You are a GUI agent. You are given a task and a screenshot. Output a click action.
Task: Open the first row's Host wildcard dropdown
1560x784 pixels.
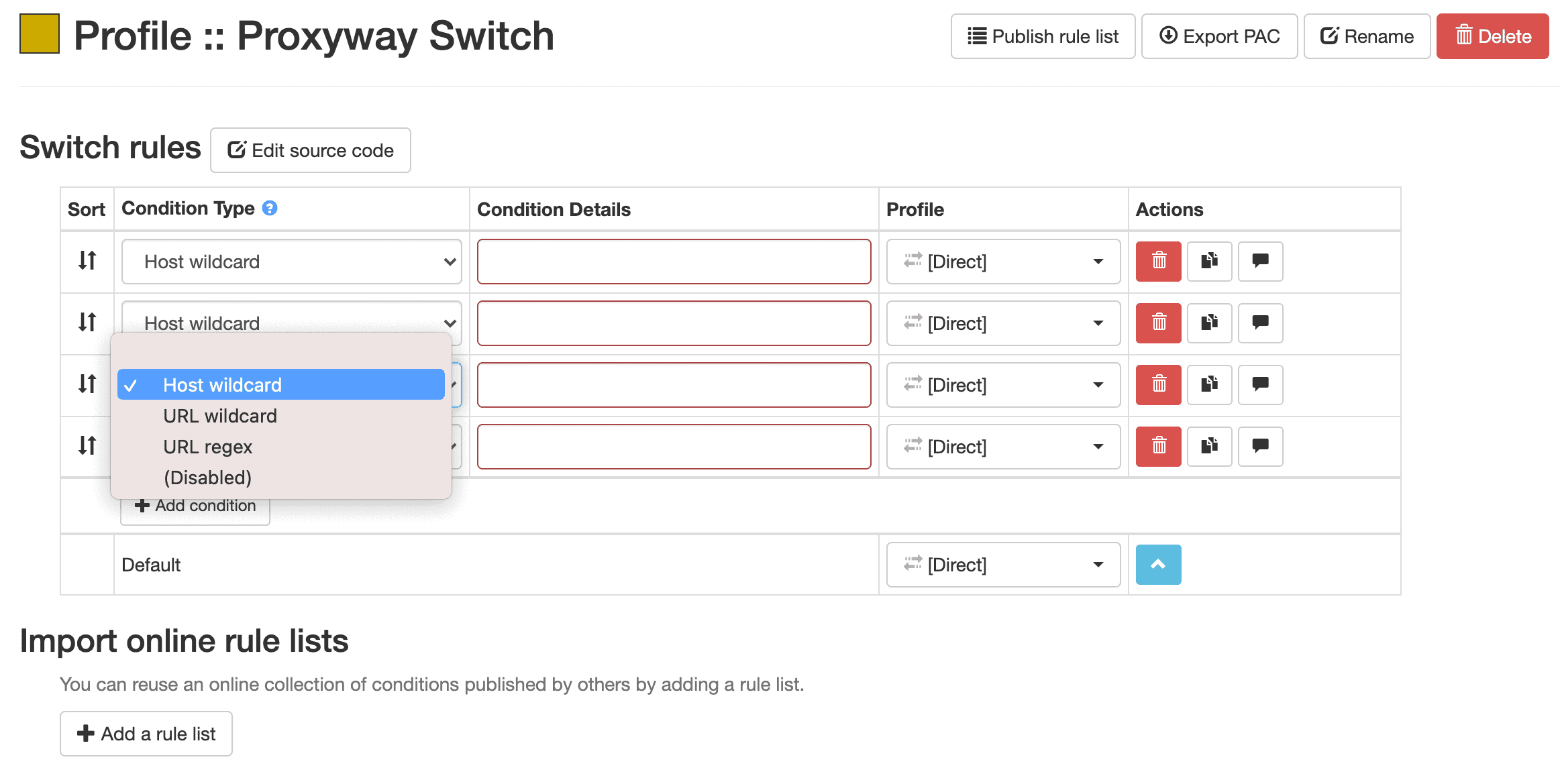(x=292, y=262)
